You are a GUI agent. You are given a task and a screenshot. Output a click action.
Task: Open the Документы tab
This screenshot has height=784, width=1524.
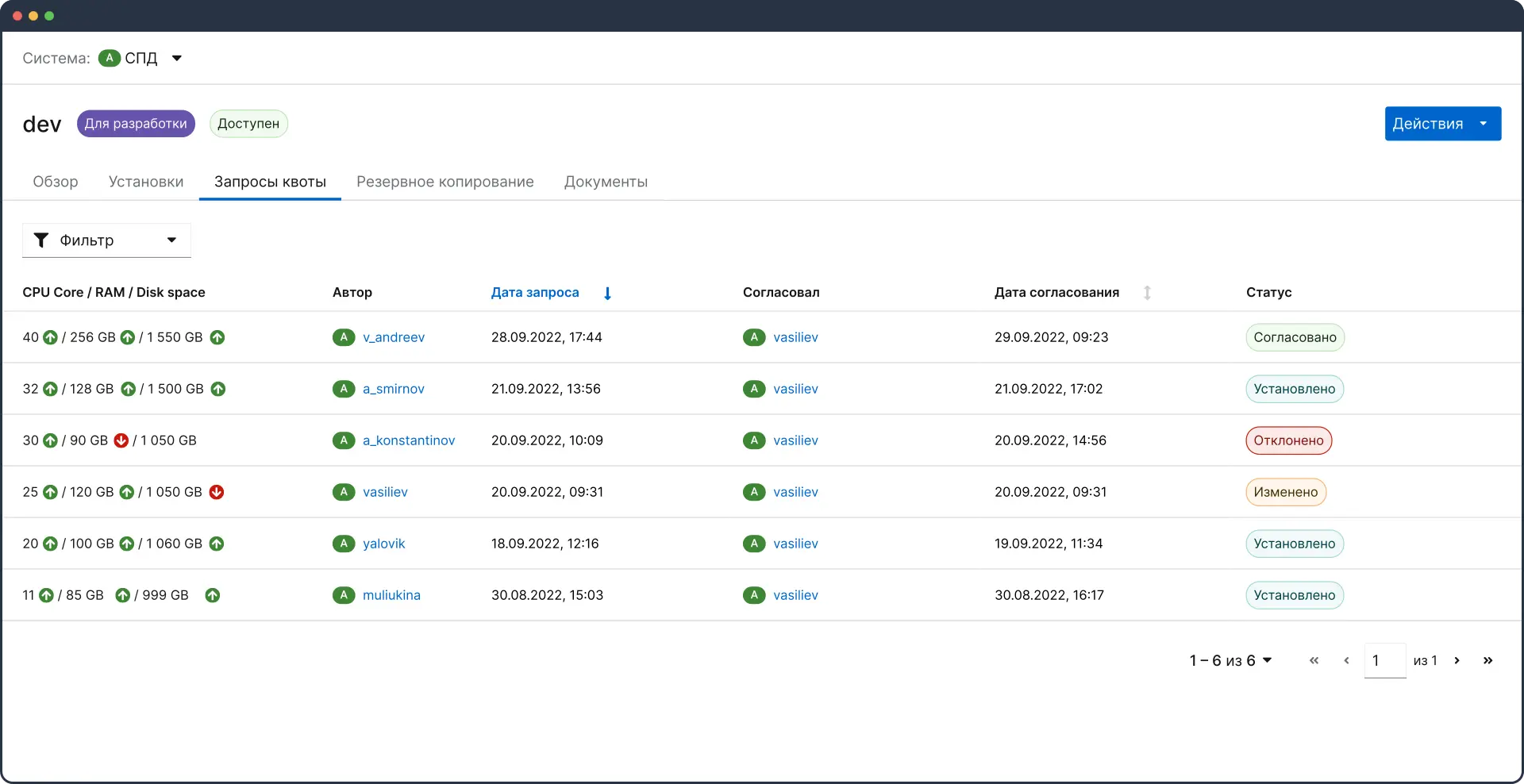click(x=606, y=182)
